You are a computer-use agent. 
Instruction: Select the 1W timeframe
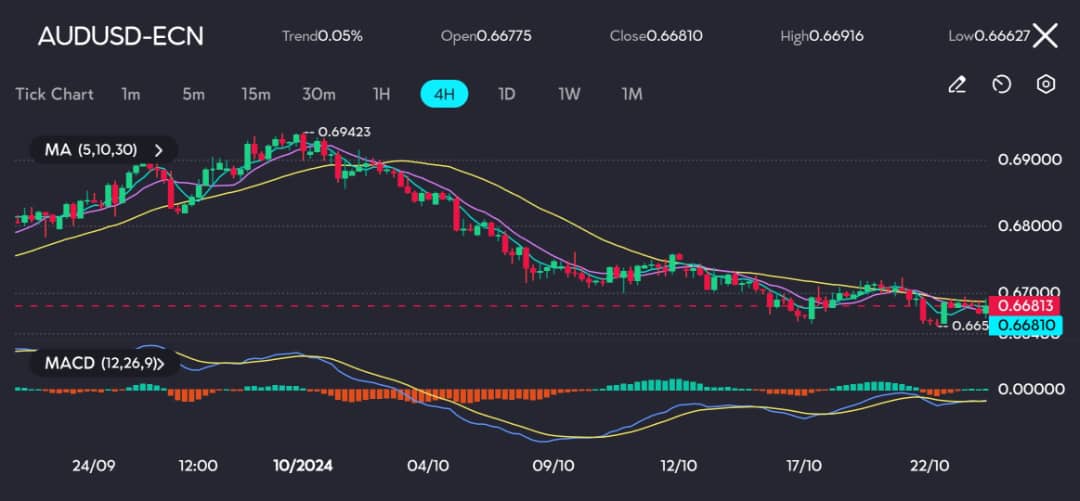tap(569, 94)
